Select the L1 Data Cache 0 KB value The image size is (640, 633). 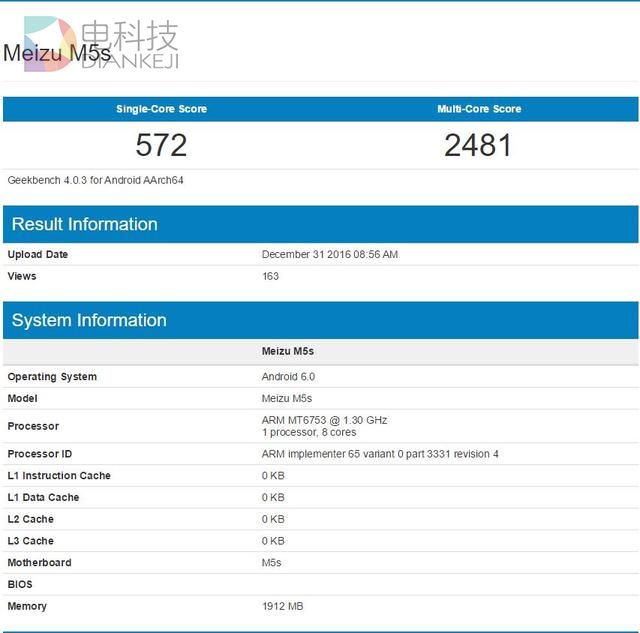pyautogui.click(x=273, y=497)
